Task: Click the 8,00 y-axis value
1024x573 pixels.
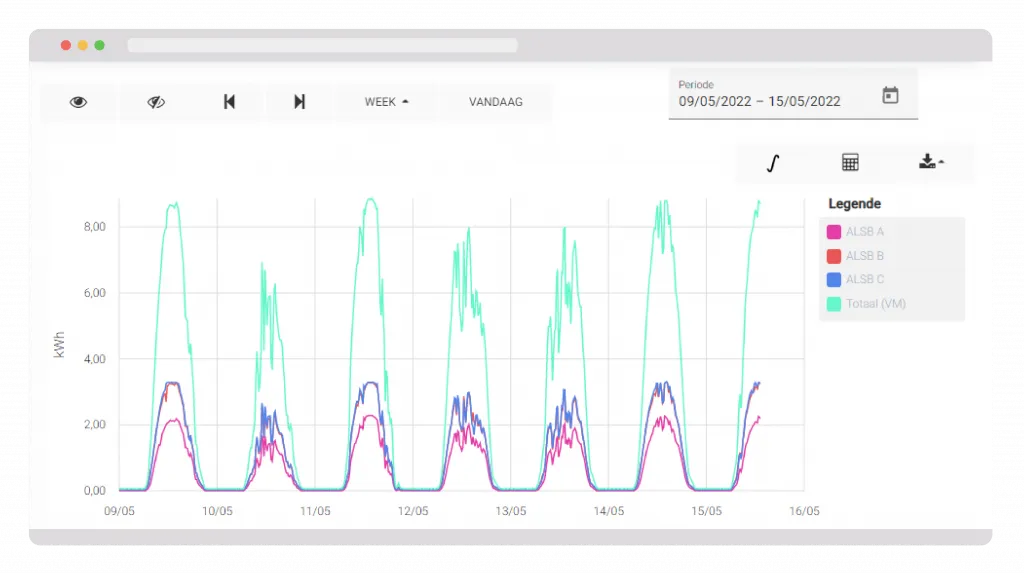Action: [95, 227]
